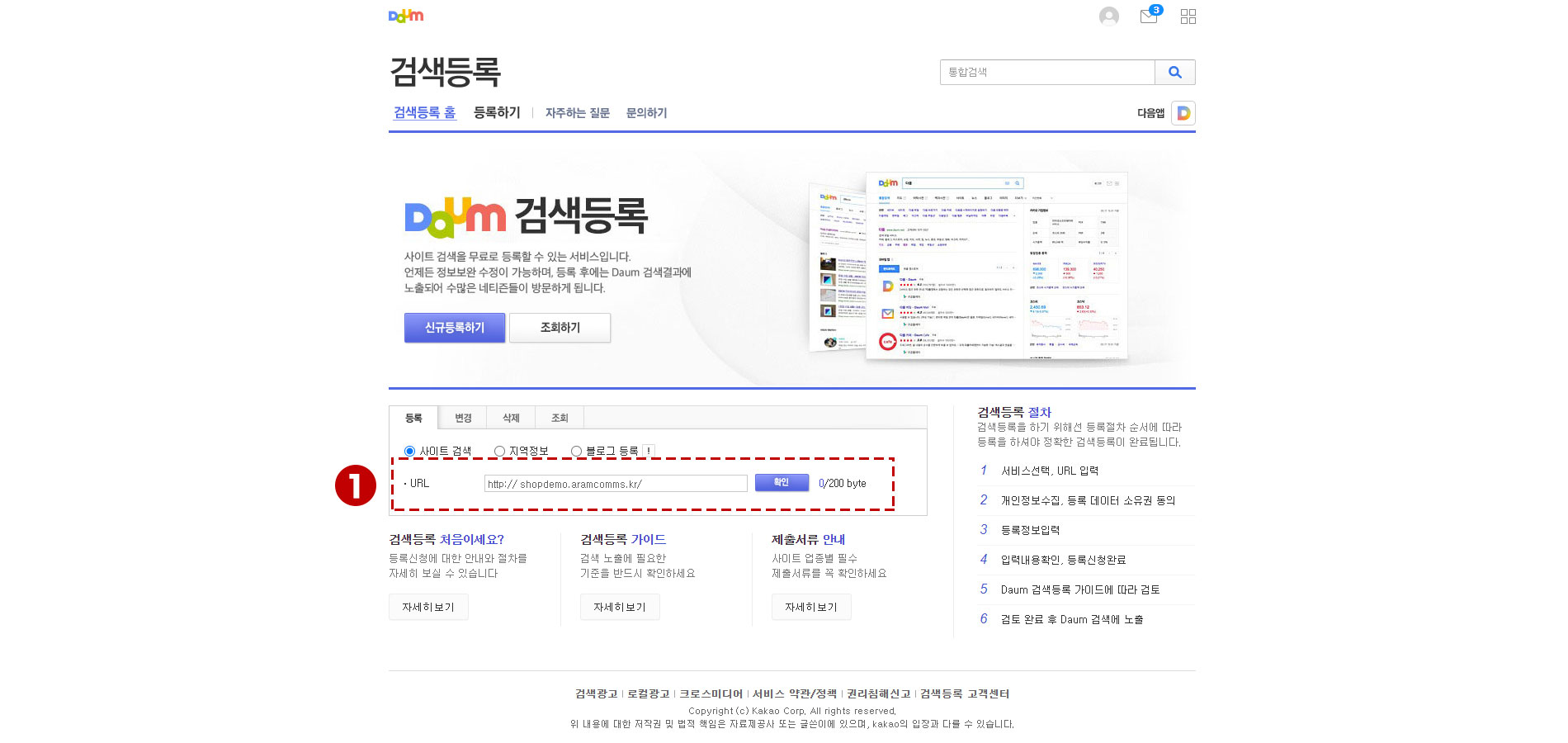
Task: Click 자세히보기 under 검색등록 가이드
Action: point(620,607)
